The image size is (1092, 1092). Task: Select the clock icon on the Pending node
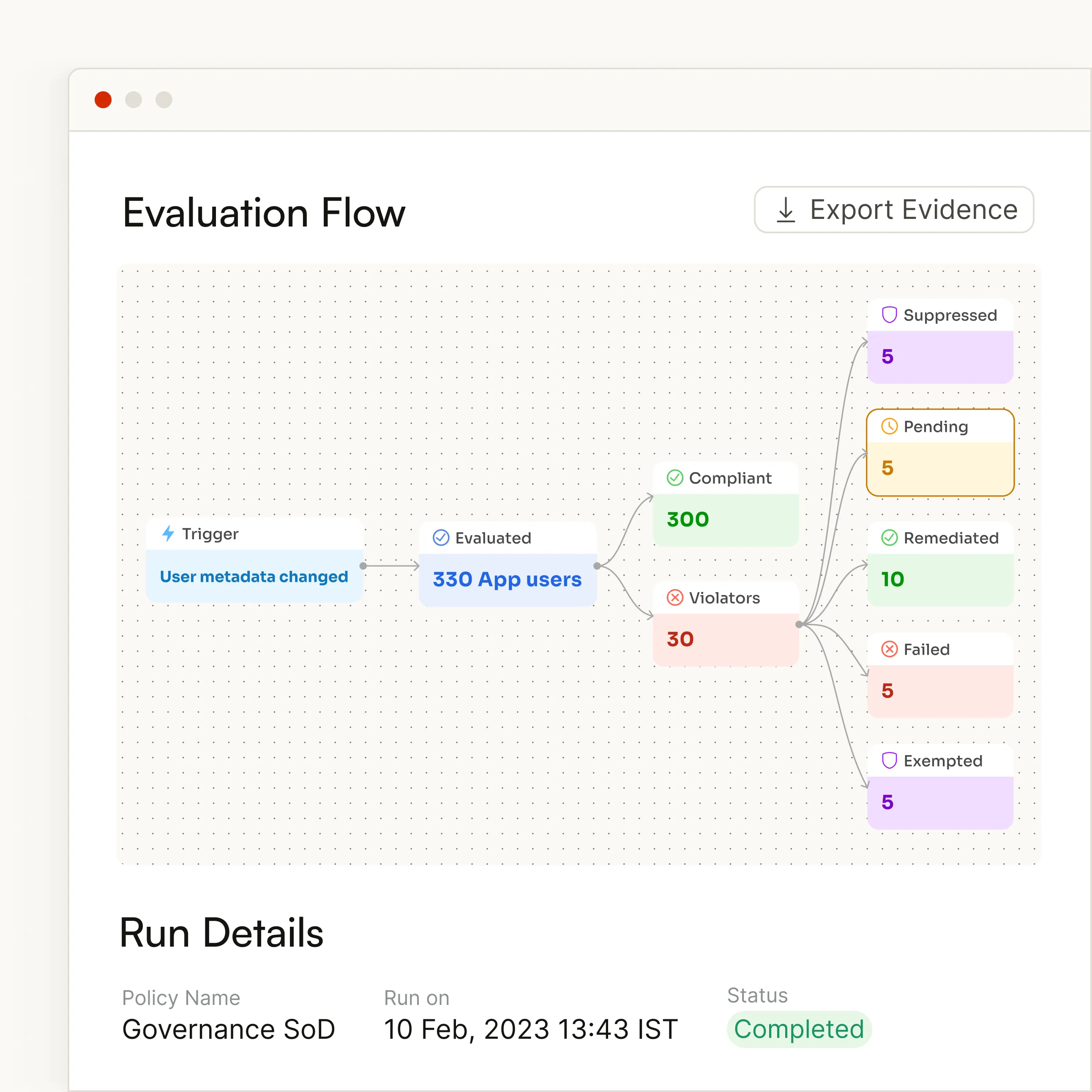890,427
